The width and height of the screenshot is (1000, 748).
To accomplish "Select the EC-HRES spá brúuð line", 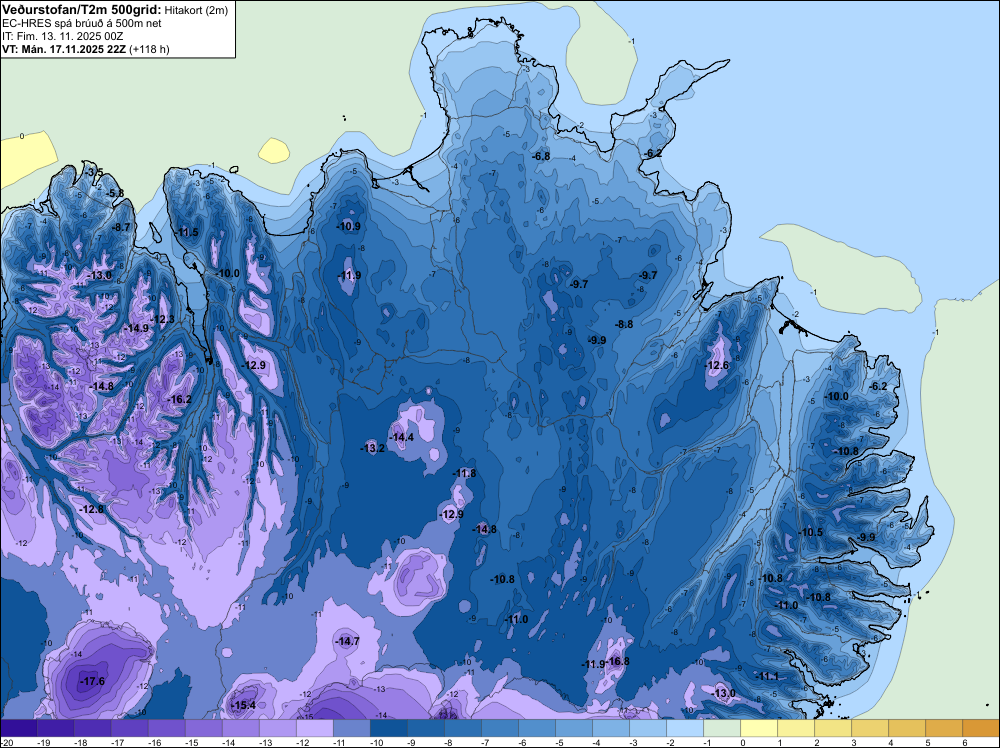I will pos(82,24).
